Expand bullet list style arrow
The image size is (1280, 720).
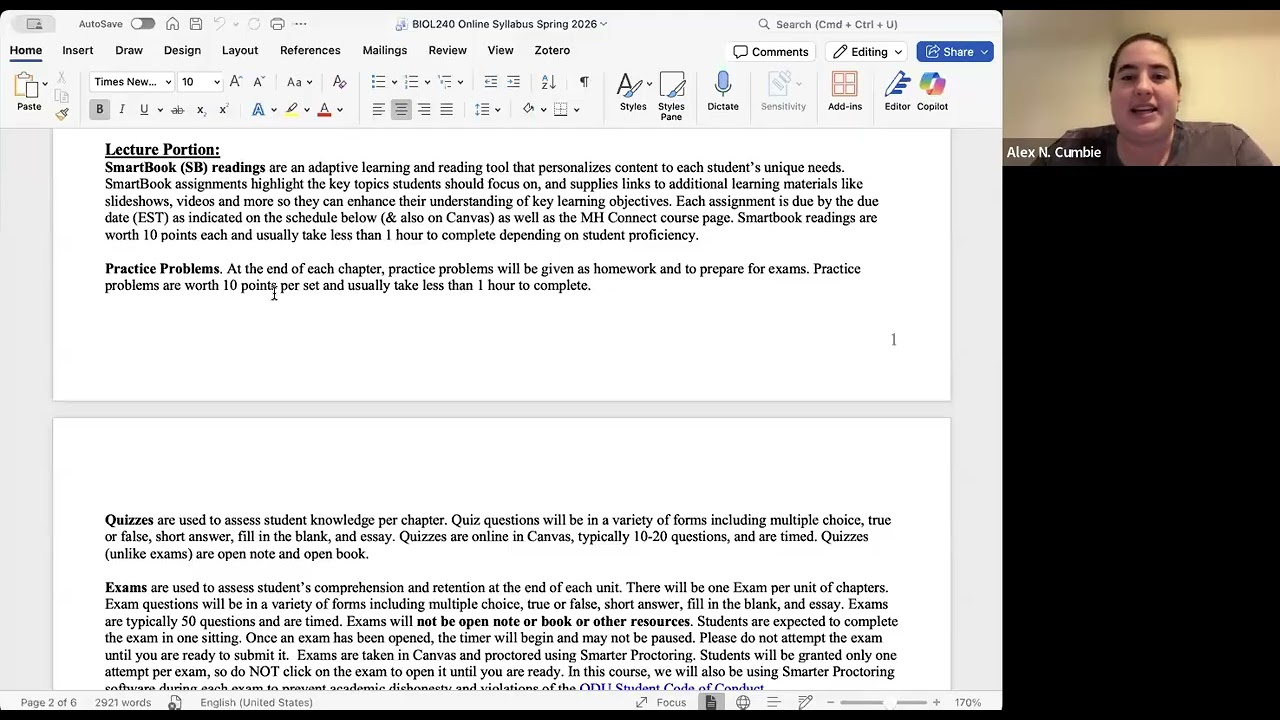[394, 82]
